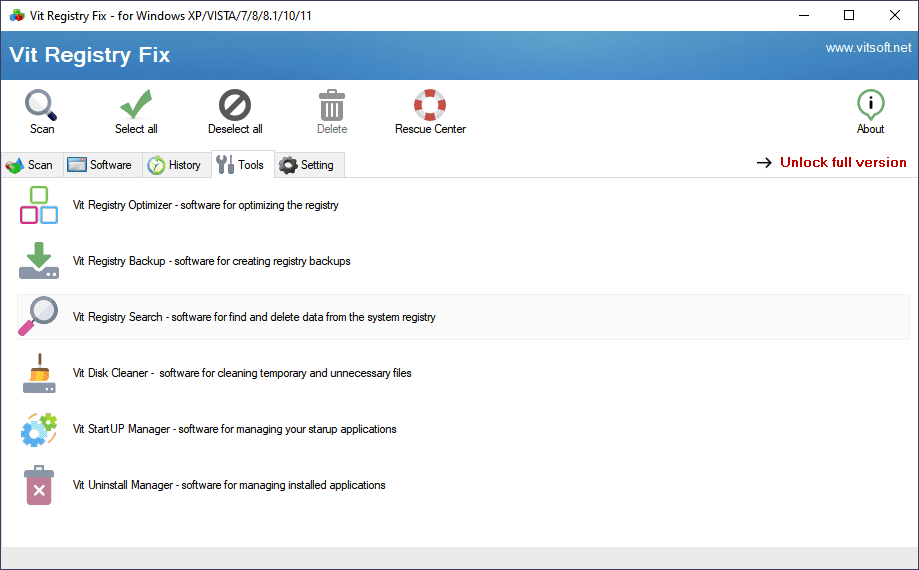Click the Delete trash can toolbar icon
This screenshot has height=570, width=919.
[332, 105]
